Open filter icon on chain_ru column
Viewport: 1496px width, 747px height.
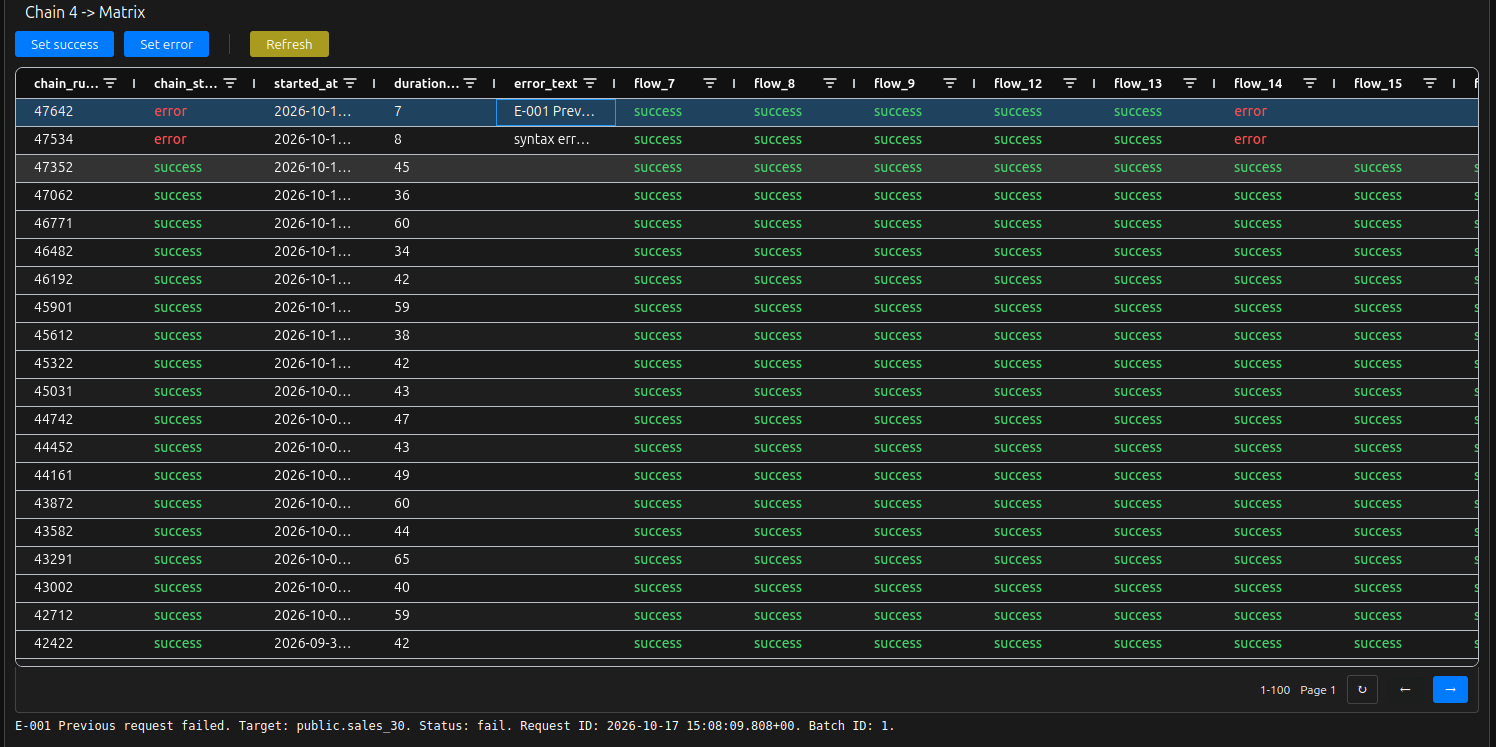point(110,83)
